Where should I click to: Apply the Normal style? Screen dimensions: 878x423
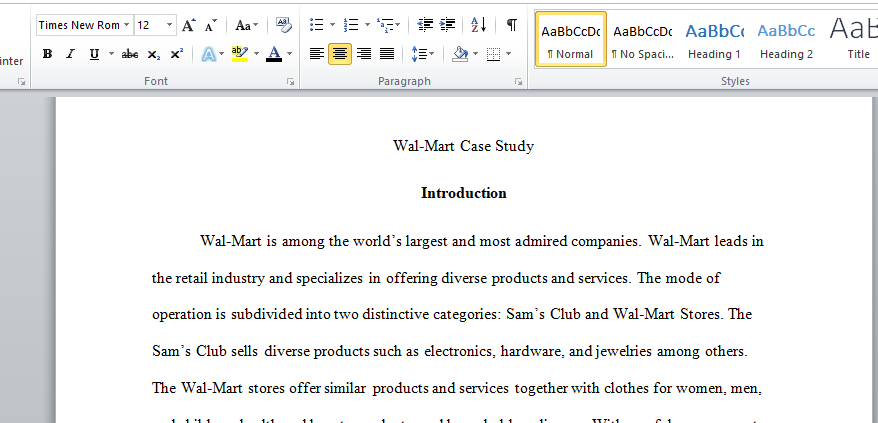[571, 39]
